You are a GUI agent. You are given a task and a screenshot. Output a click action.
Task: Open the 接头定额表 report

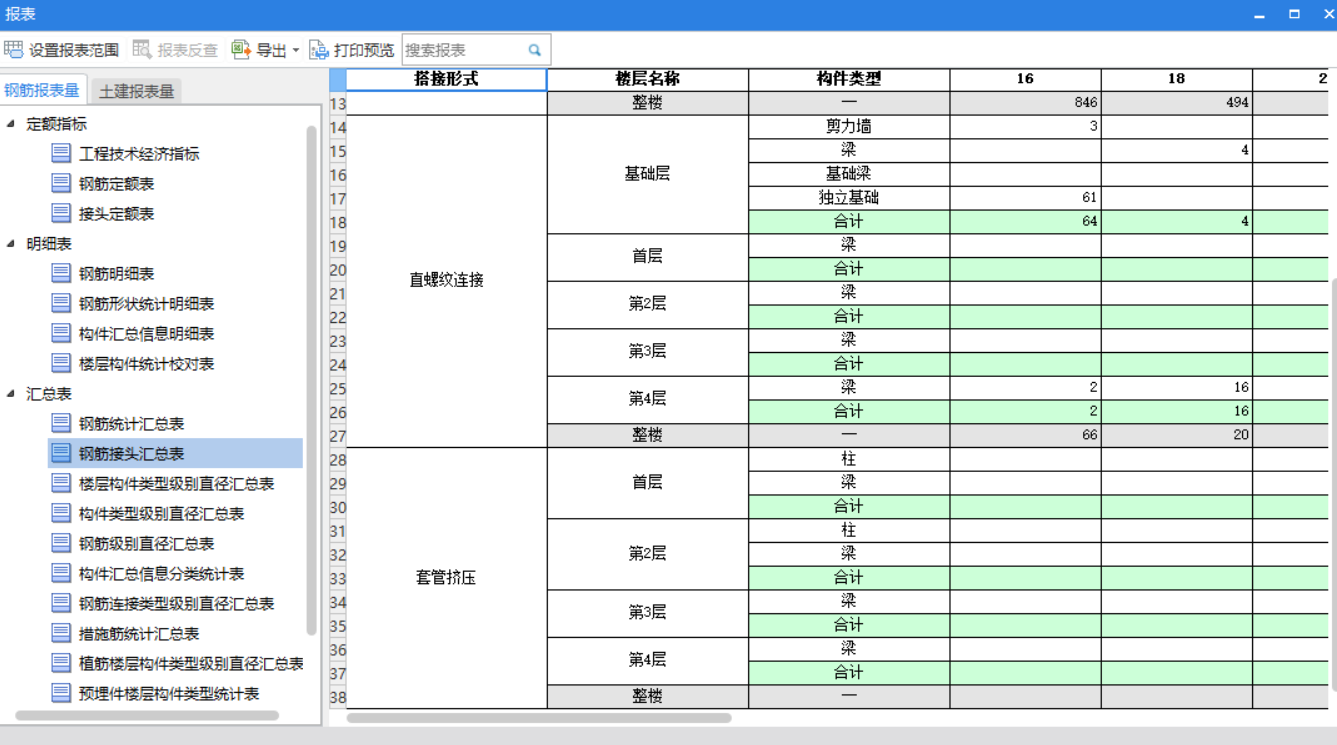[x=116, y=214]
